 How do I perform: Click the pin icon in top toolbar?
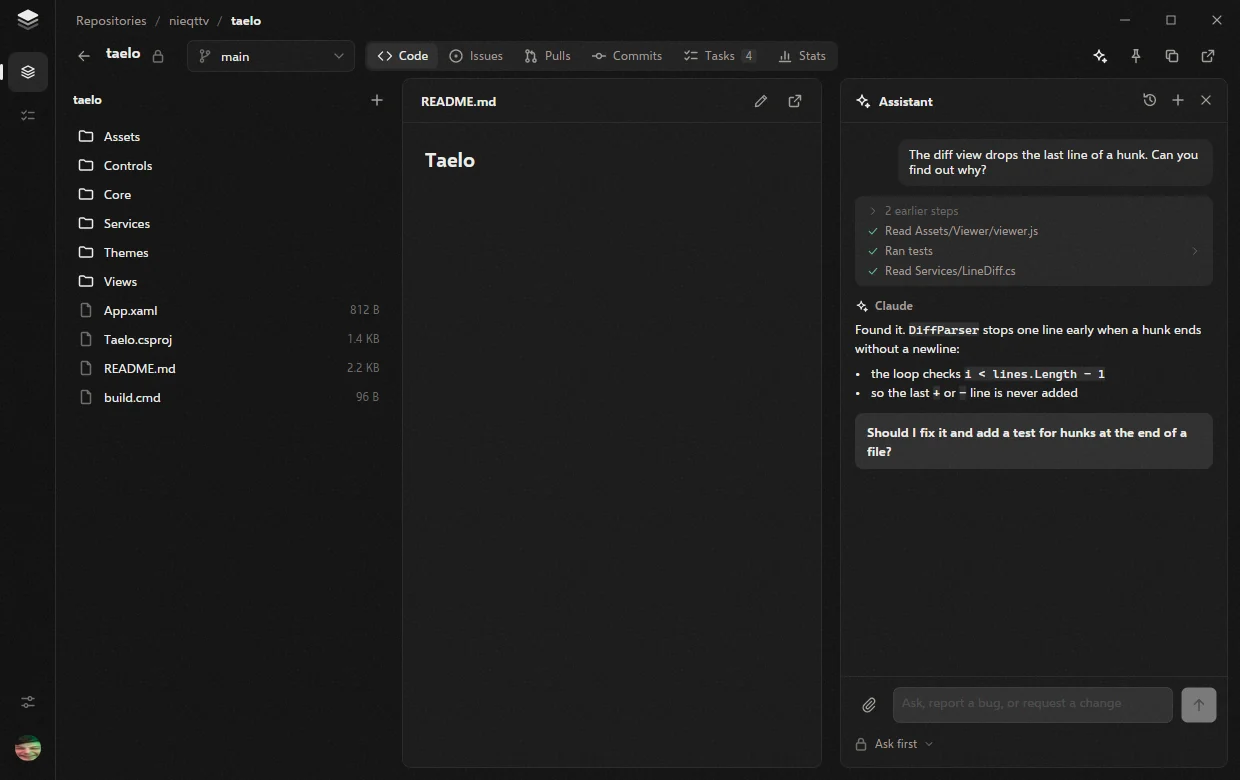point(1136,56)
